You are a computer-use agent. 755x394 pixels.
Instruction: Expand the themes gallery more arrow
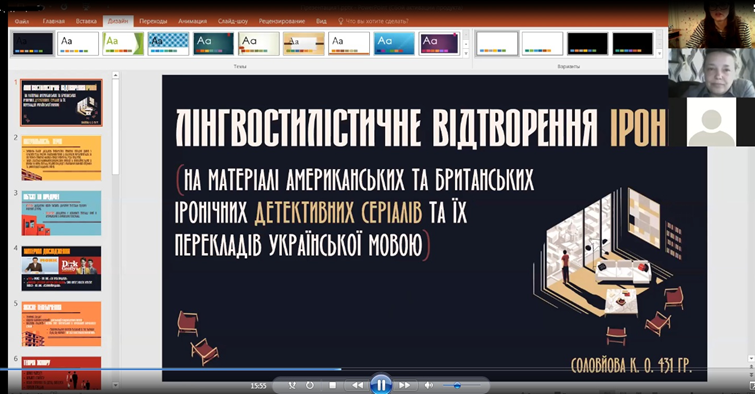pos(466,53)
